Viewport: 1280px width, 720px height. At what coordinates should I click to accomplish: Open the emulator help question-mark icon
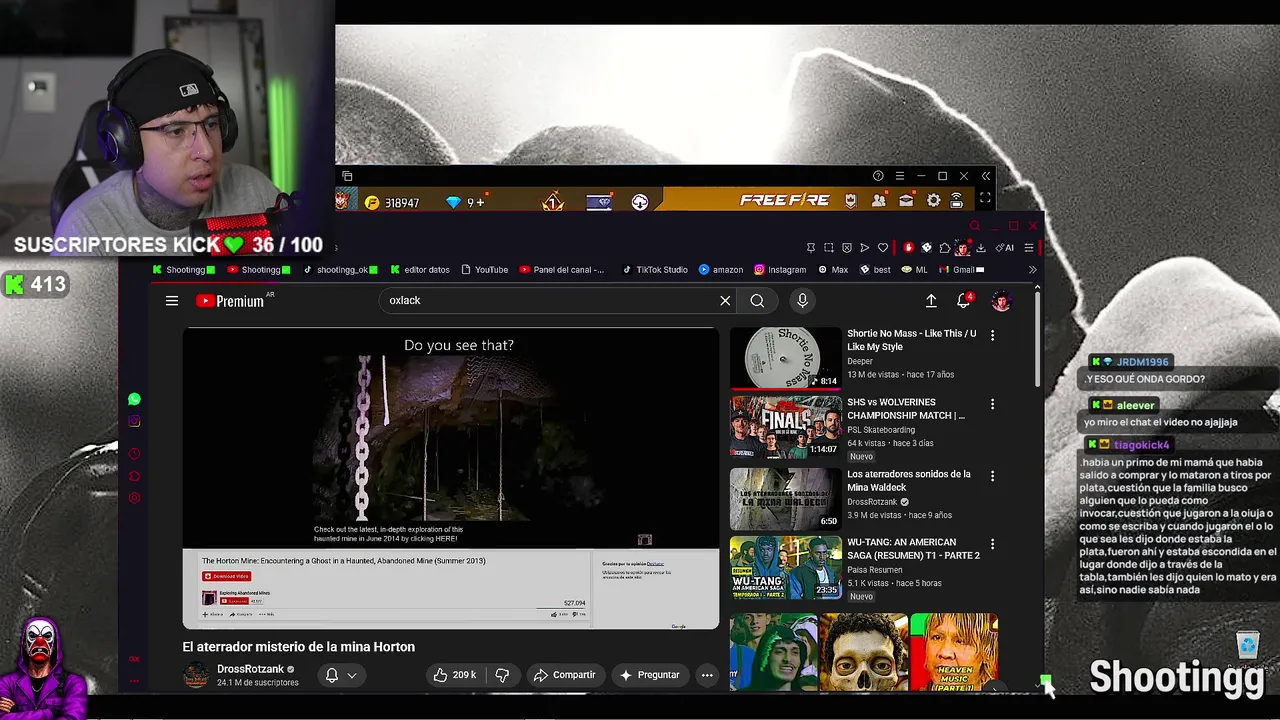click(878, 176)
